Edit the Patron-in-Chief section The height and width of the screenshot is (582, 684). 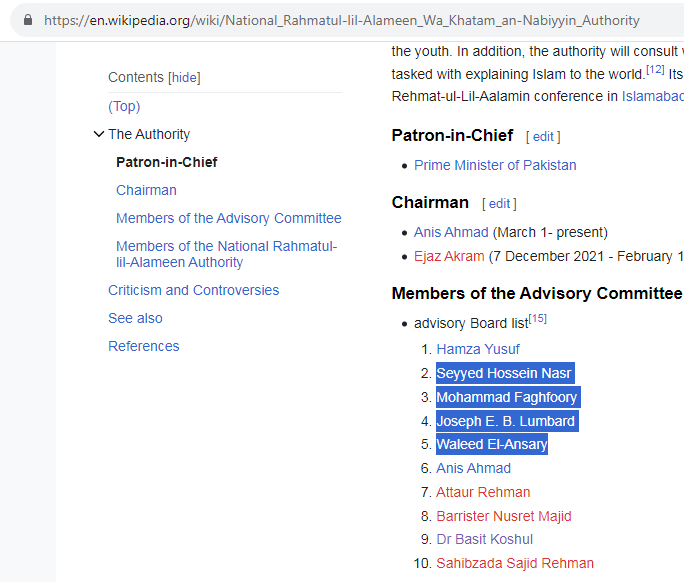tap(543, 137)
